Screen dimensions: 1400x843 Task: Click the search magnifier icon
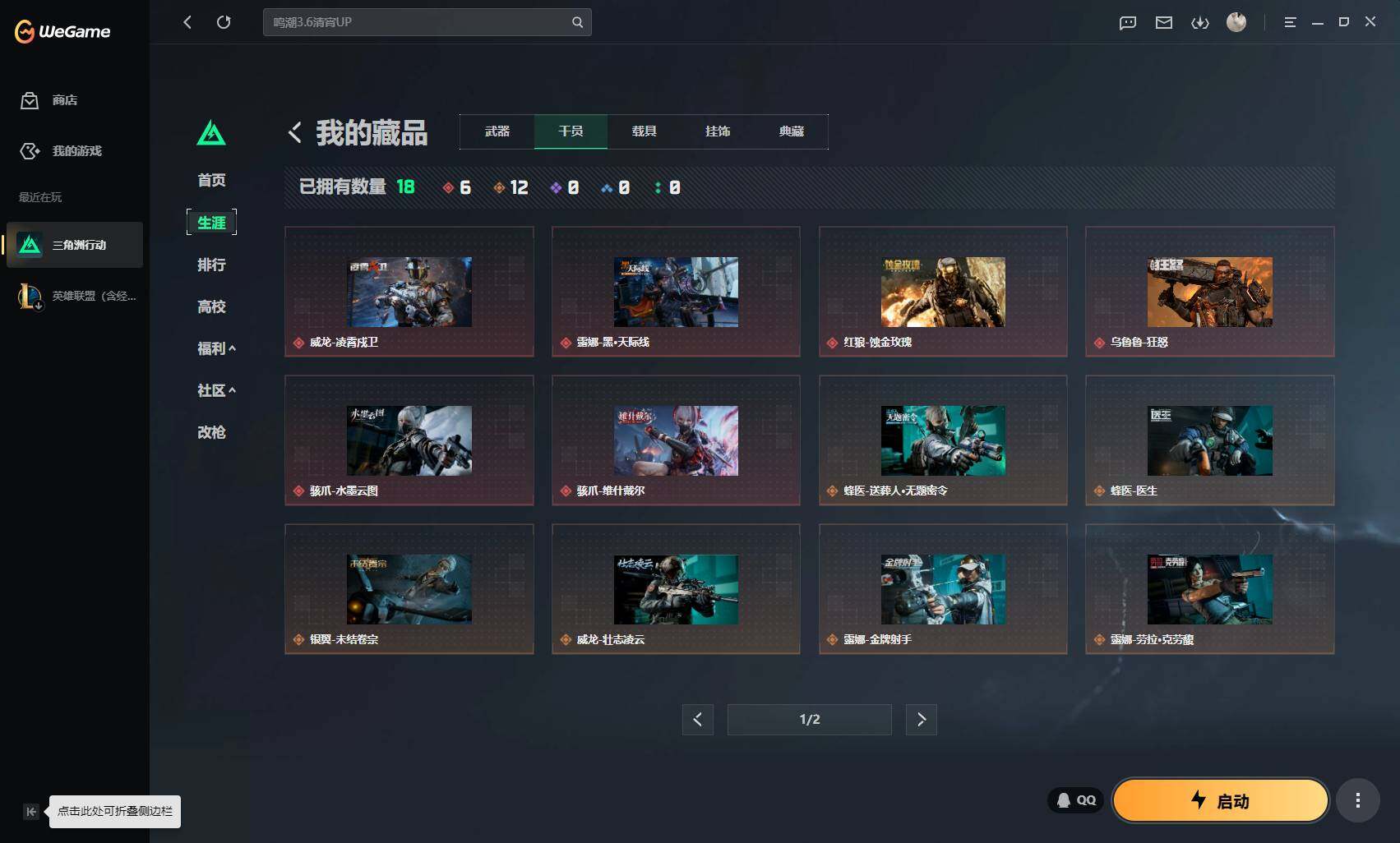pos(577,22)
